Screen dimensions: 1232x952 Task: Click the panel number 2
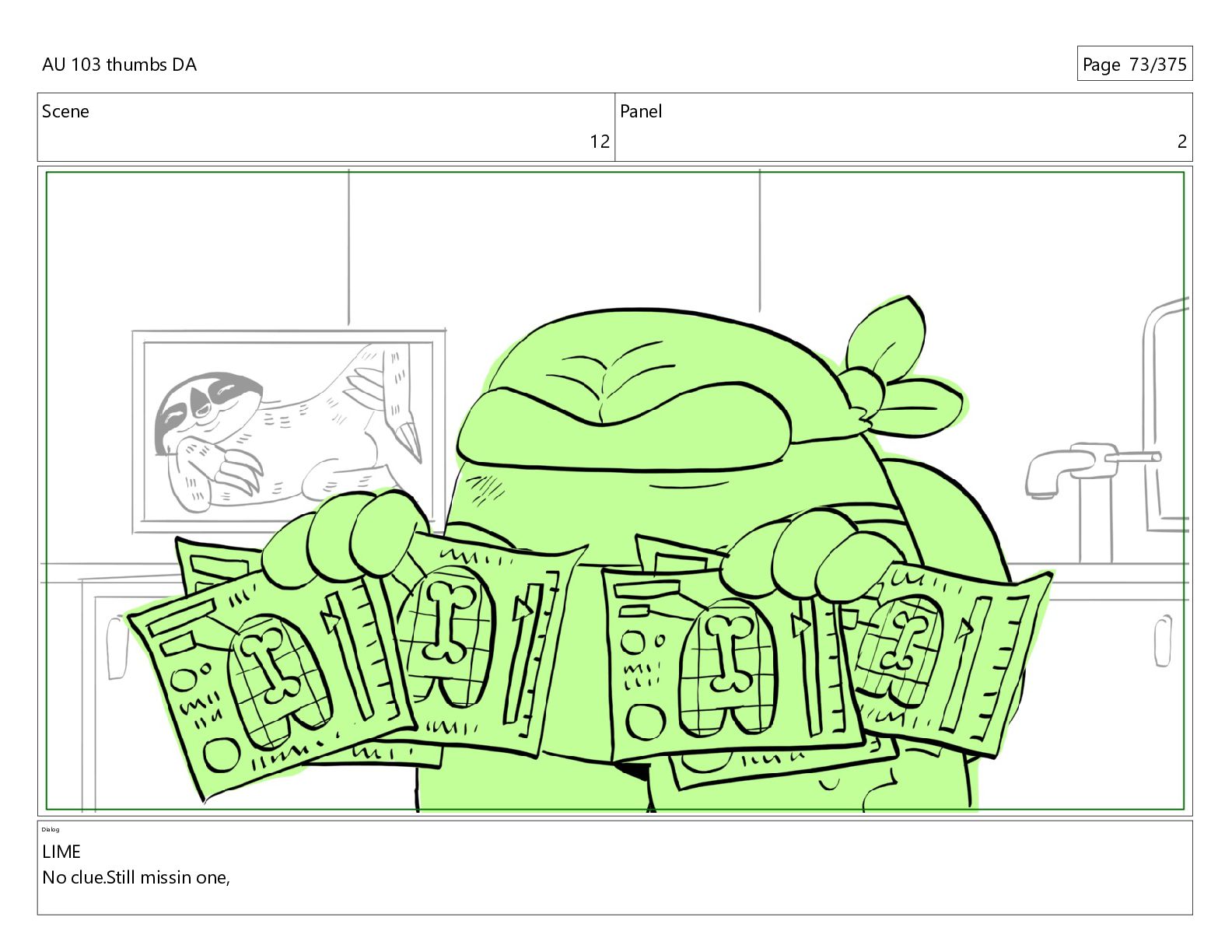(x=1182, y=142)
